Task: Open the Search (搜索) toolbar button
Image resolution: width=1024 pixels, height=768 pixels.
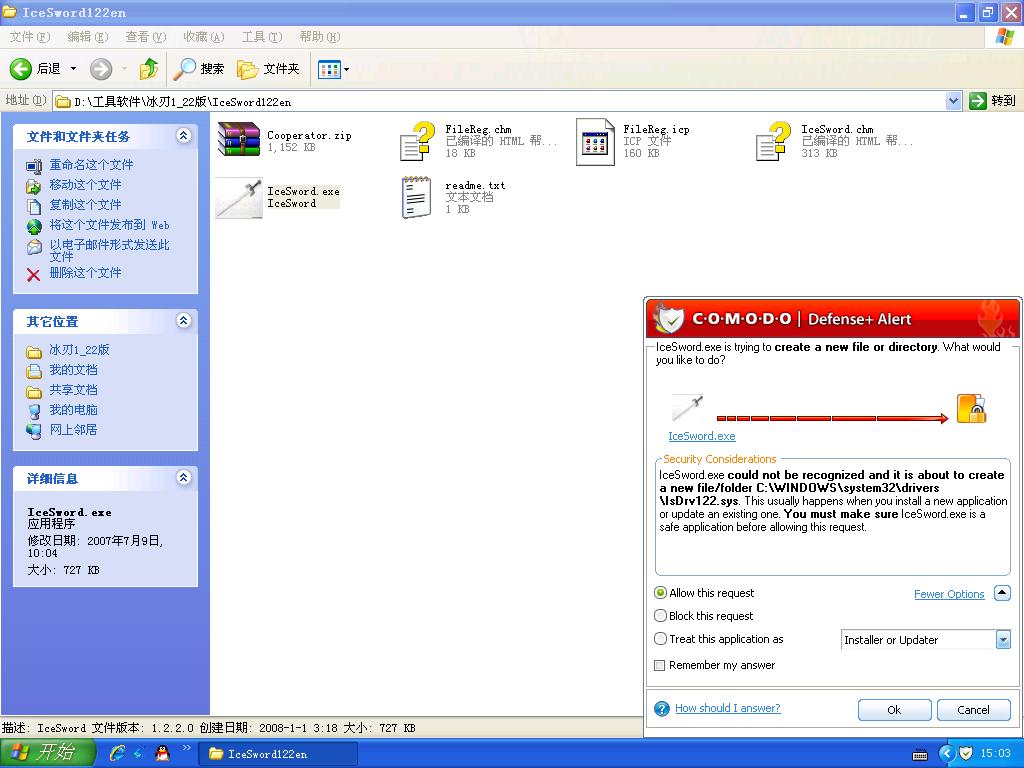Action: [199, 69]
